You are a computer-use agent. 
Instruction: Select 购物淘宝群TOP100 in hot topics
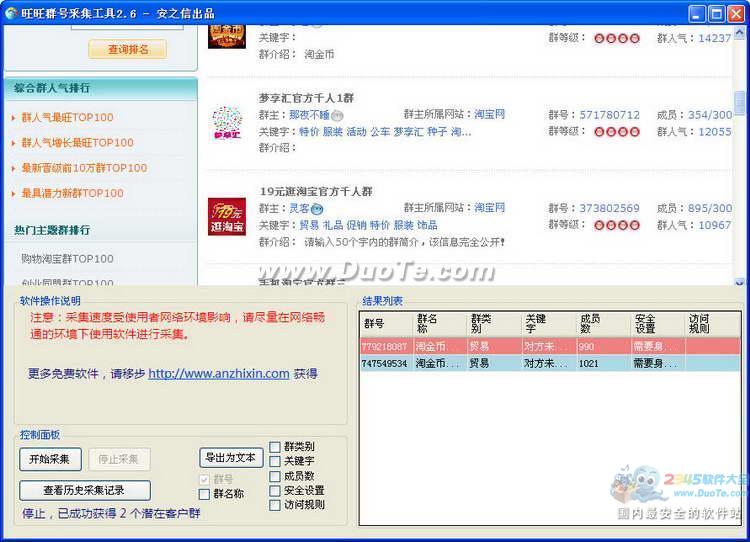[x=67, y=259]
